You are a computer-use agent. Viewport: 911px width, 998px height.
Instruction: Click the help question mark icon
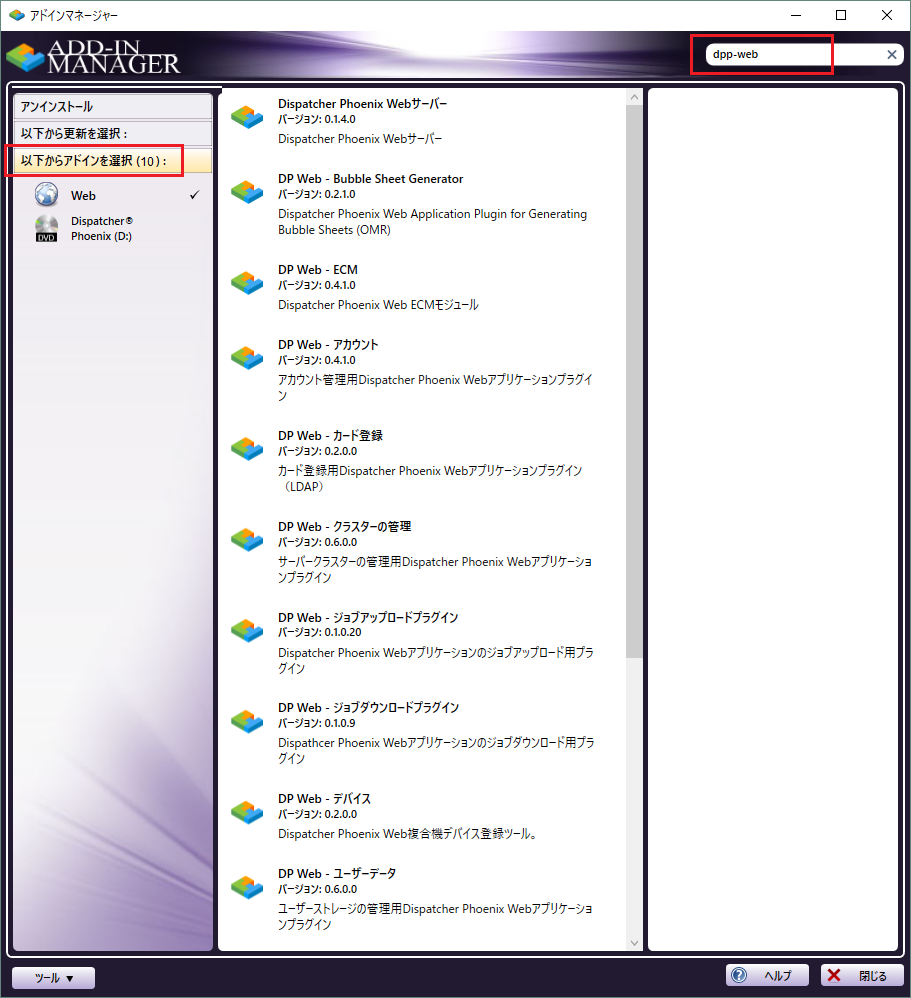pyautogui.click(x=739, y=975)
